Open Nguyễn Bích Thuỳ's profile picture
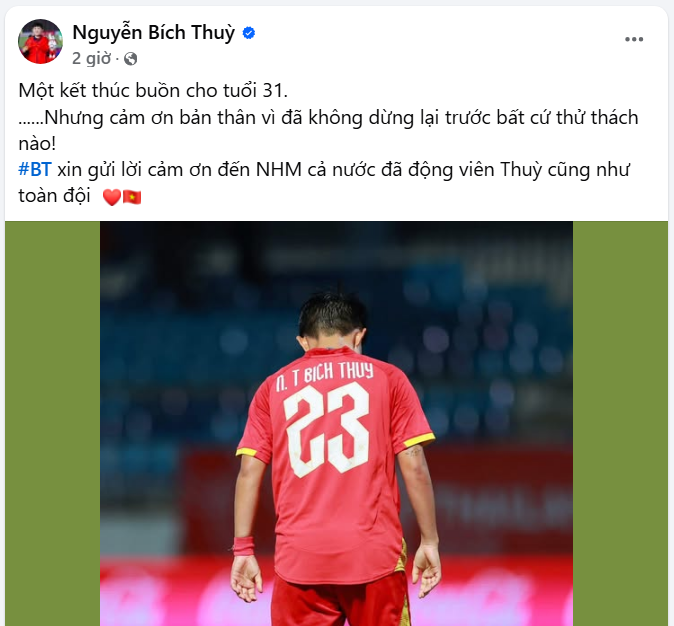Screen dimensions: 674x626 (40, 41)
